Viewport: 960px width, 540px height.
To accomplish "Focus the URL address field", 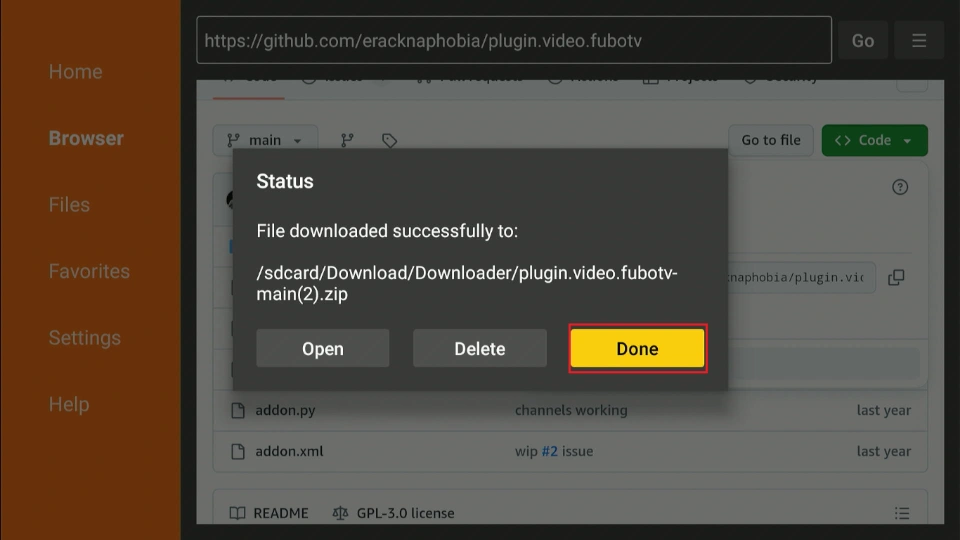I will coord(514,40).
